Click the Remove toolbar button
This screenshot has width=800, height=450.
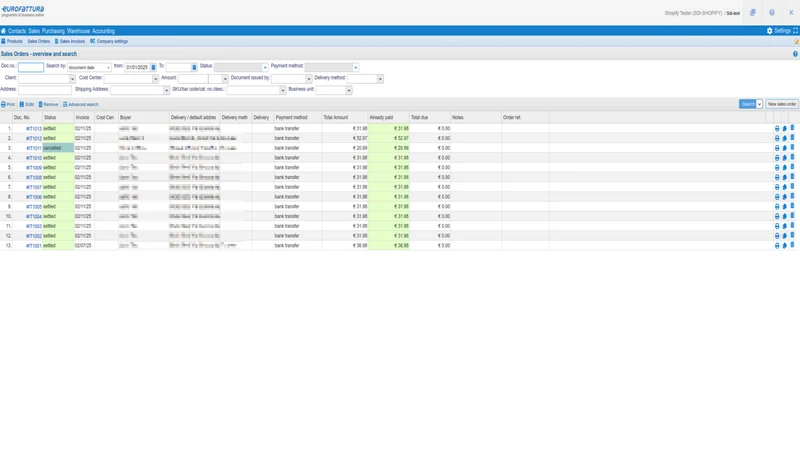48,105
